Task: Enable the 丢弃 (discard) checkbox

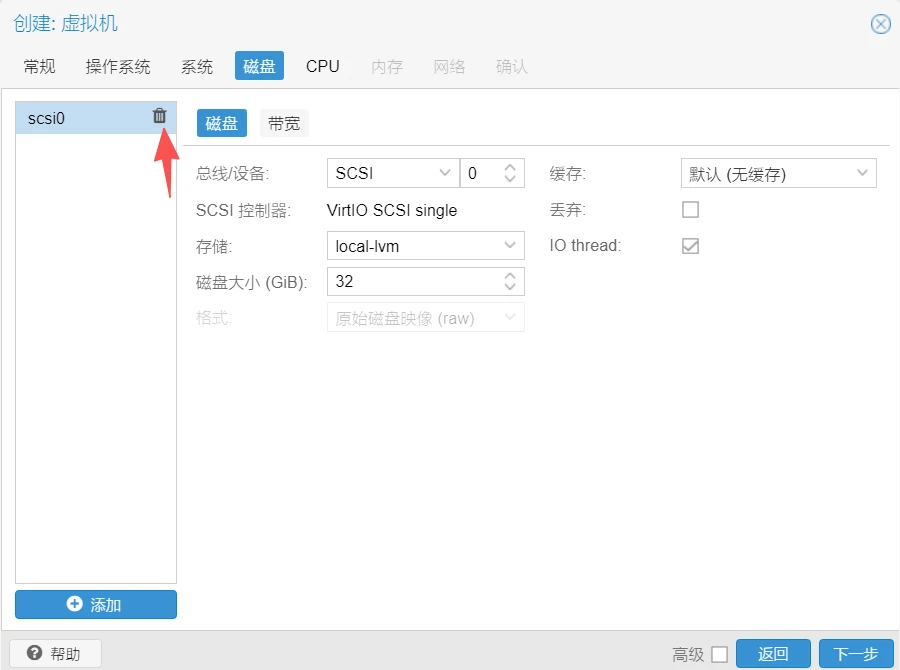Action: [x=690, y=210]
